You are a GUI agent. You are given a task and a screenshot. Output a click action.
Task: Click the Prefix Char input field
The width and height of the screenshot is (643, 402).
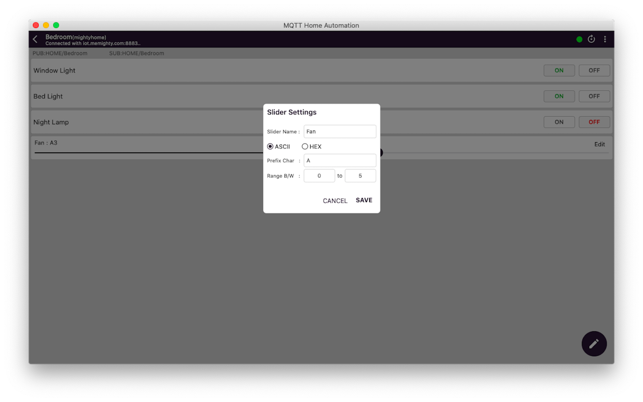coord(340,161)
